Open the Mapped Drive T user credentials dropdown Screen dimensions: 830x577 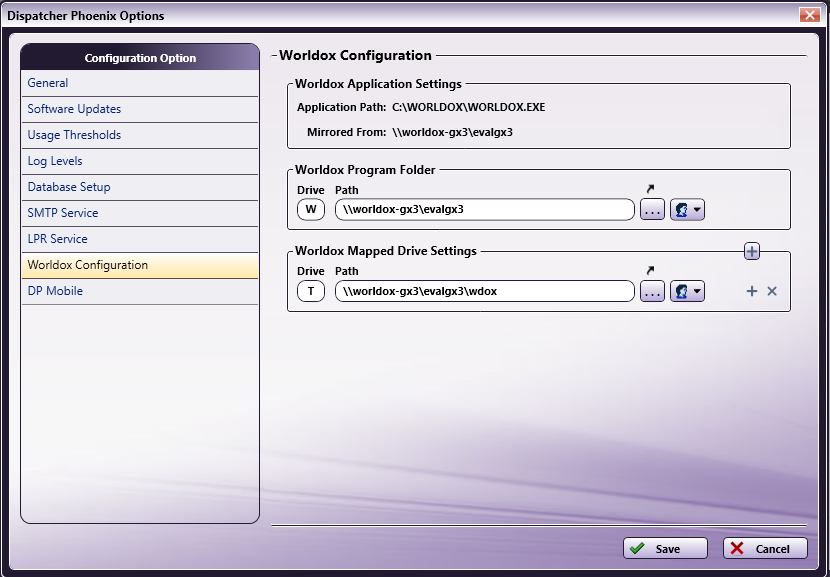687,291
